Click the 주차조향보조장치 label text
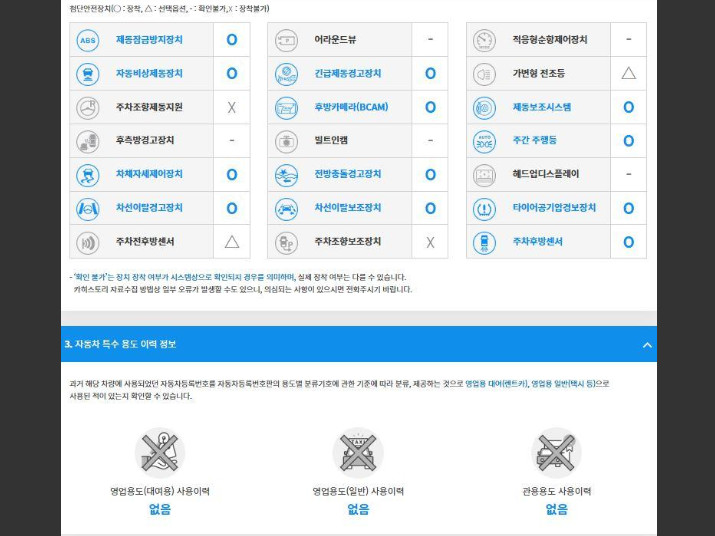 pyautogui.click(x=347, y=241)
